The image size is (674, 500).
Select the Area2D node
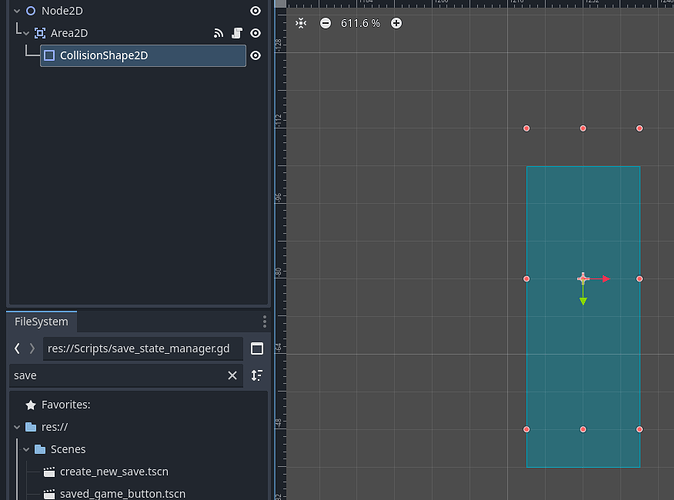69,33
